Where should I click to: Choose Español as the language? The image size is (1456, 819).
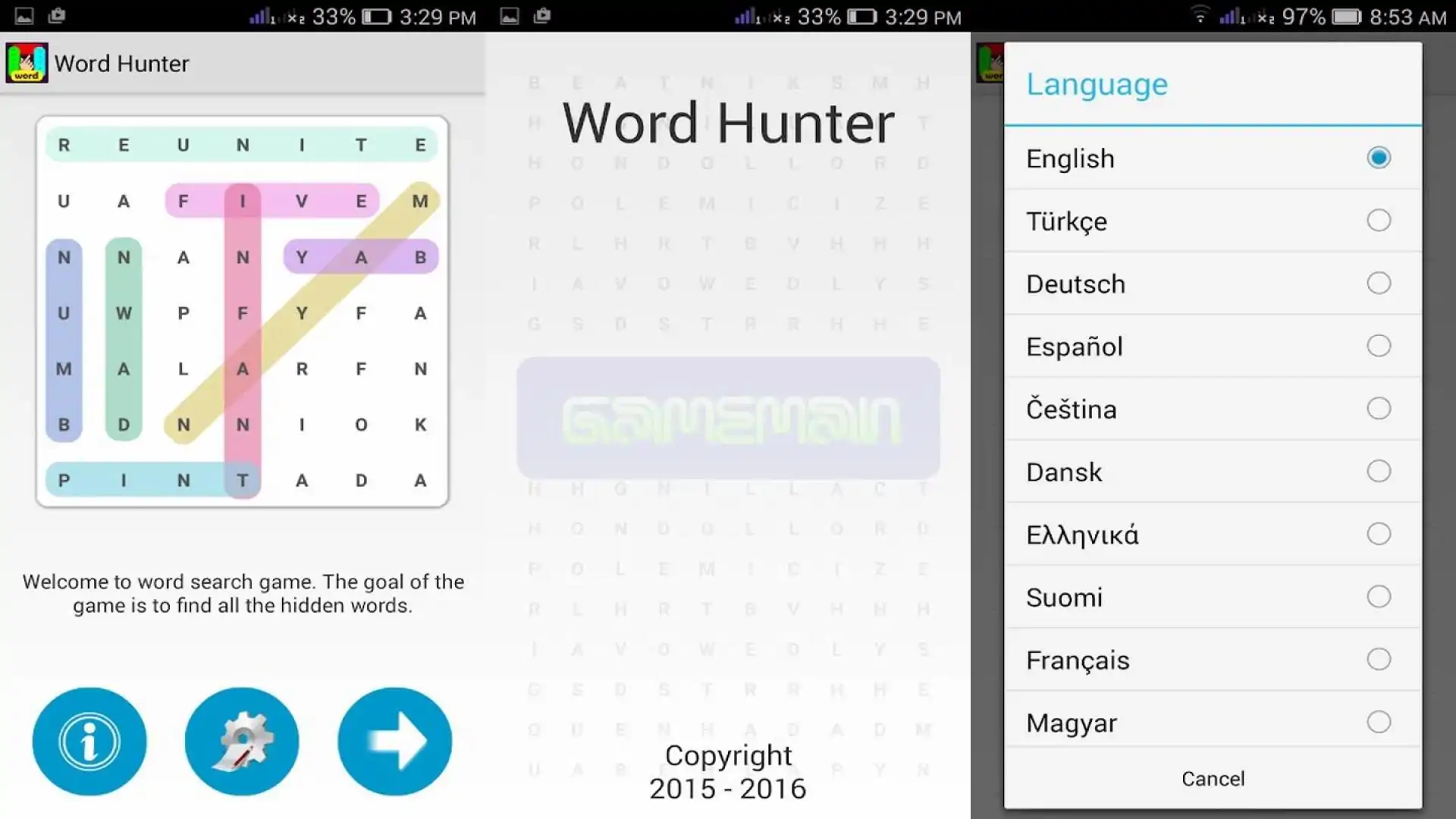(1213, 347)
